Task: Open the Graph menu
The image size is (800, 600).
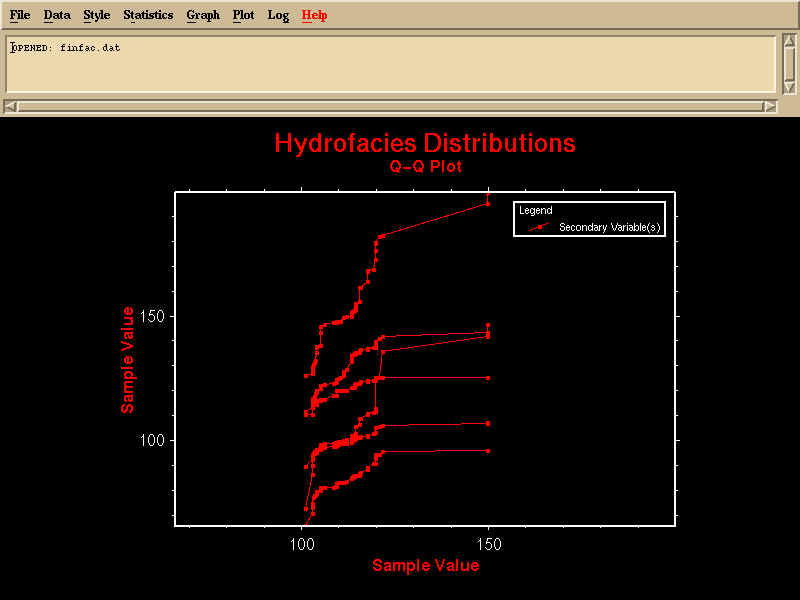Action: click(203, 16)
